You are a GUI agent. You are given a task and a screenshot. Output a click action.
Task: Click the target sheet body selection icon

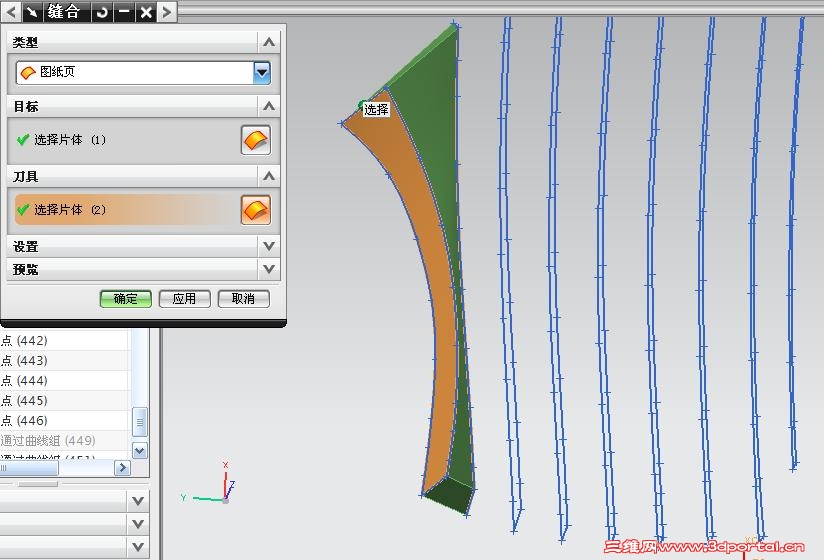(256, 140)
